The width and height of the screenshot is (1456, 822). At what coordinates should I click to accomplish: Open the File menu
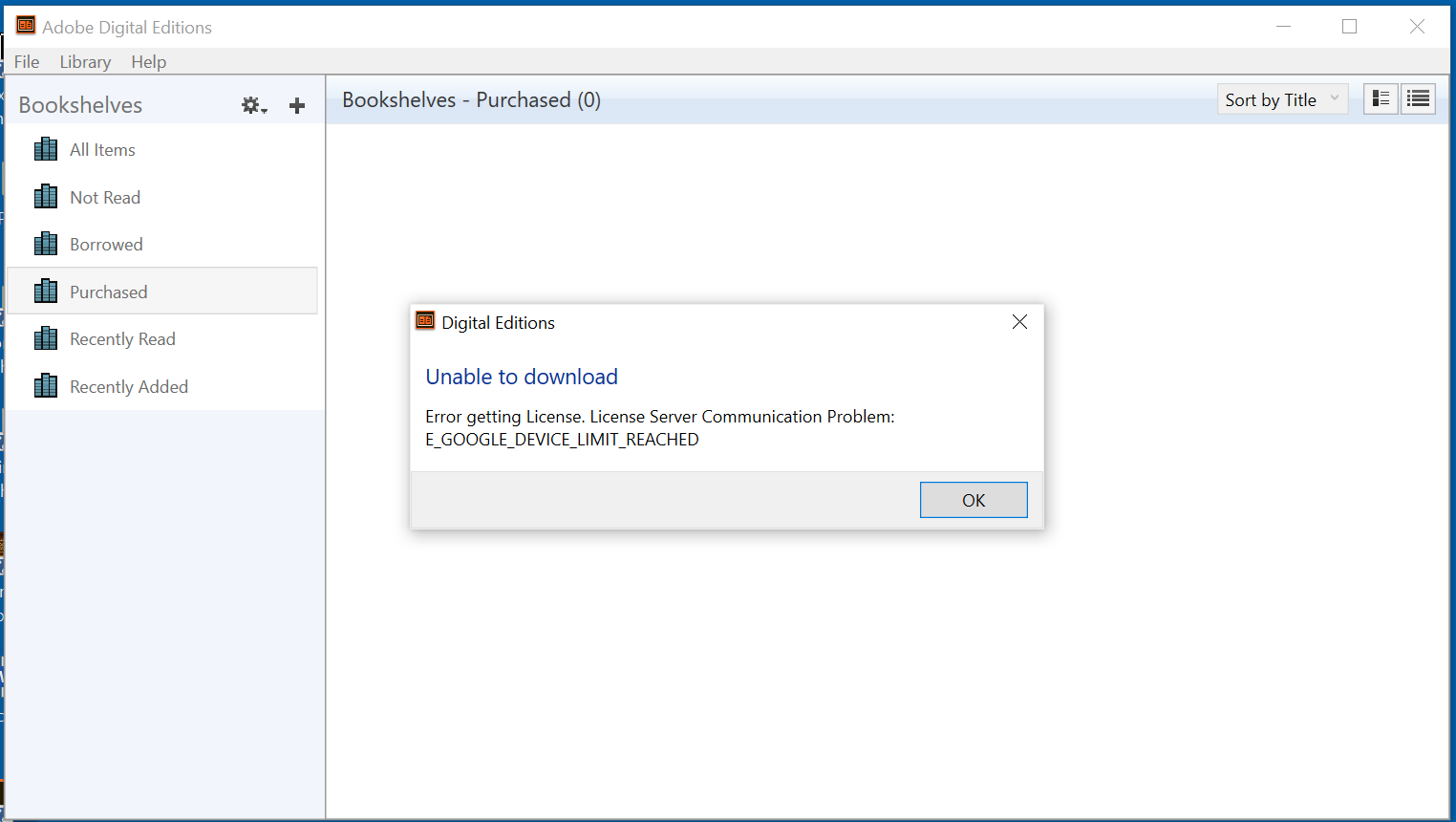(x=26, y=61)
